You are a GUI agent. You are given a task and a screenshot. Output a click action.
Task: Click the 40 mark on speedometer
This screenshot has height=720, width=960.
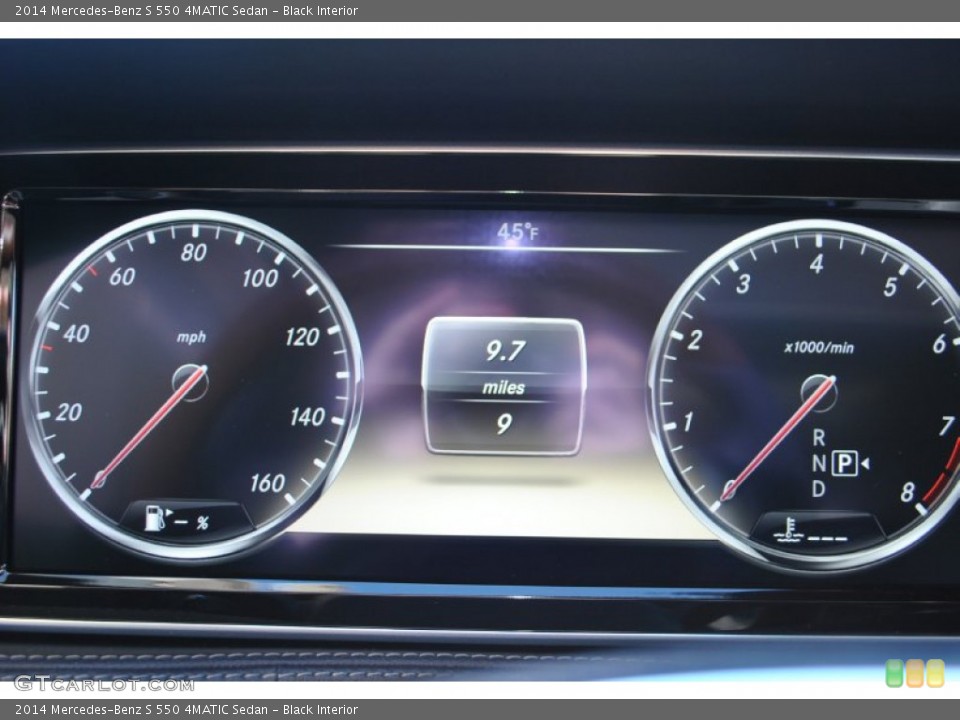point(76,334)
